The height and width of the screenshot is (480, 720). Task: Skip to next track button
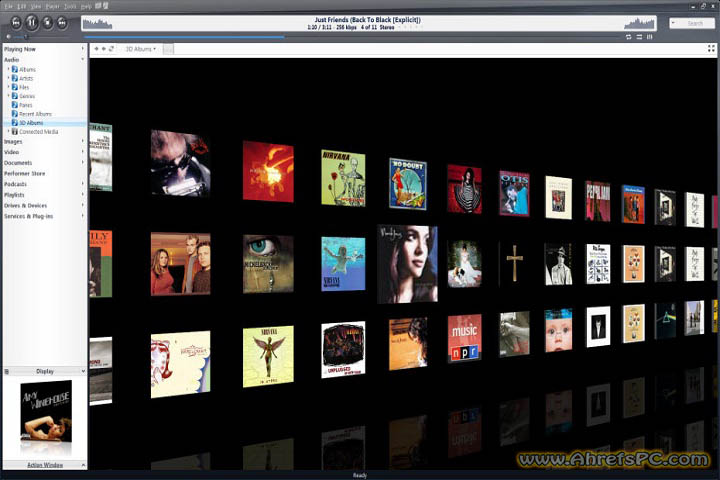62,22
